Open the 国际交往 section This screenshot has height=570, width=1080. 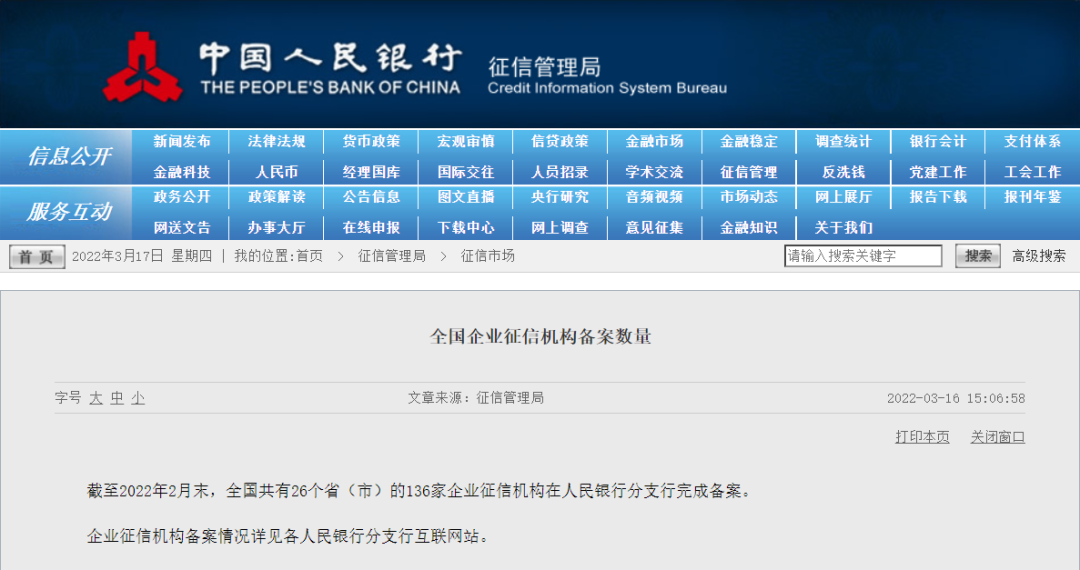[466, 172]
